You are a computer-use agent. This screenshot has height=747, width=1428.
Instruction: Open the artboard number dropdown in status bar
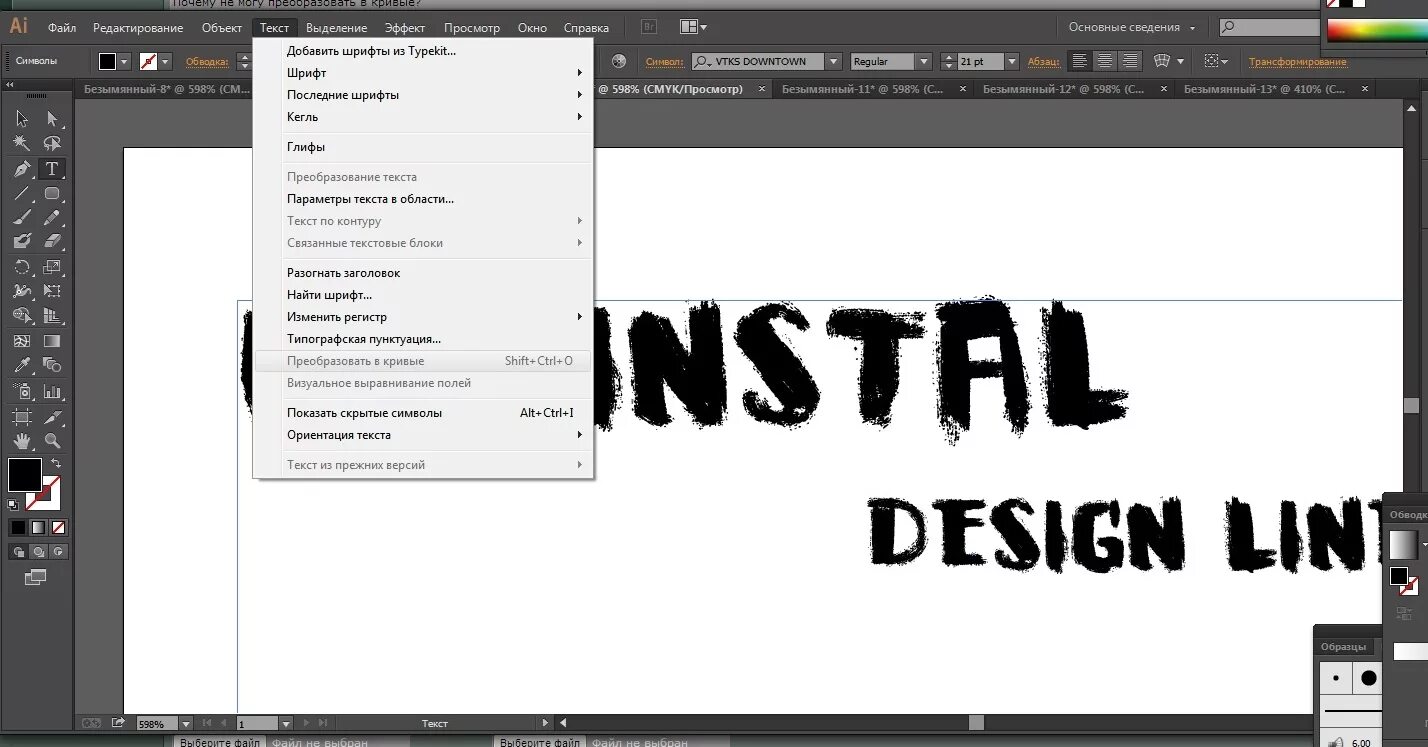[x=286, y=723]
